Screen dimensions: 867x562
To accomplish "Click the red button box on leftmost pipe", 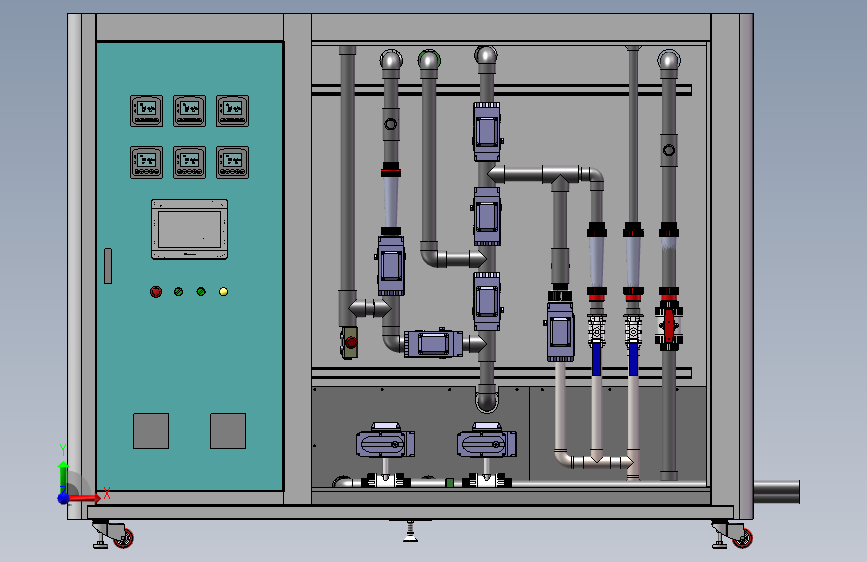I will (x=349, y=342).
